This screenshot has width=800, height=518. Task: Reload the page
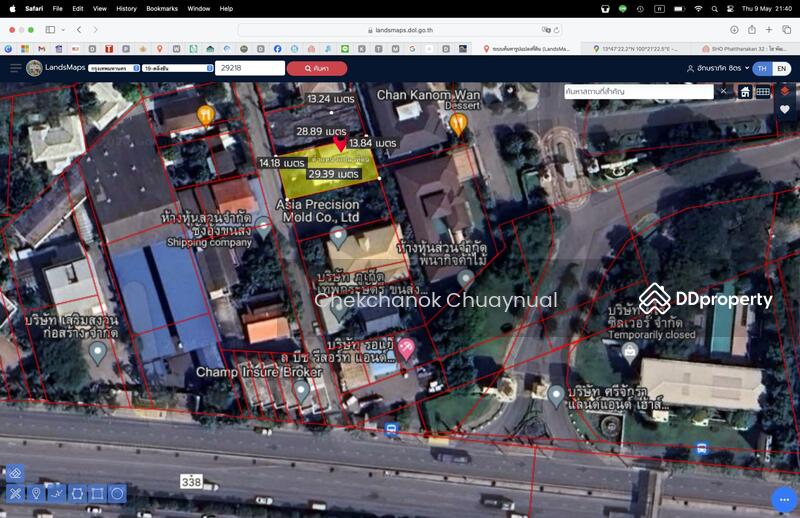click(557, 30)
